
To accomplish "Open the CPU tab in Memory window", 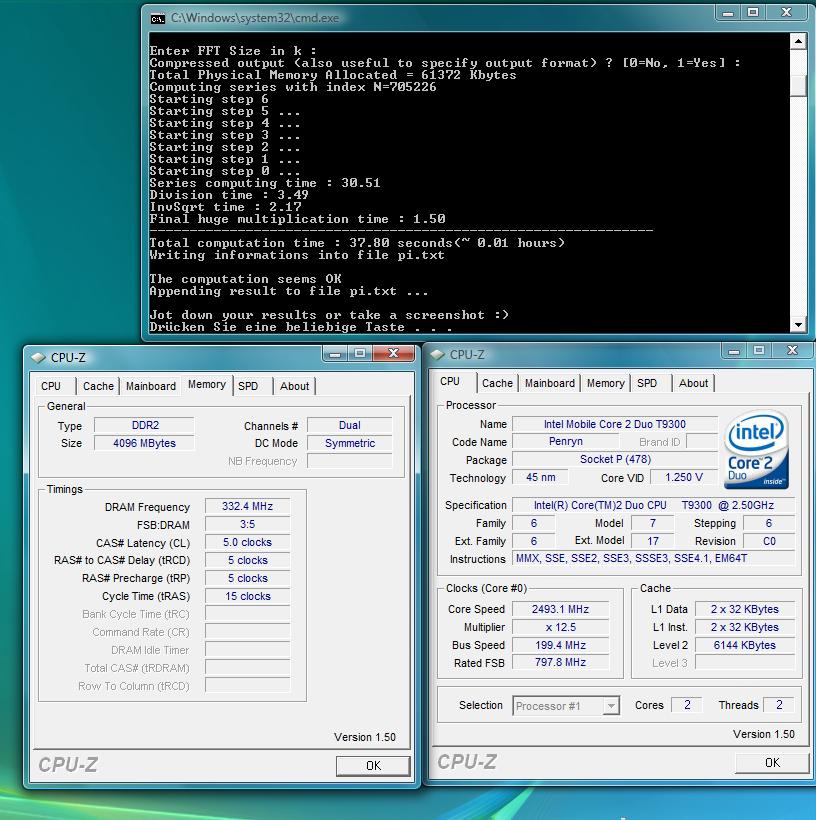I will click(x=51, y=386).
